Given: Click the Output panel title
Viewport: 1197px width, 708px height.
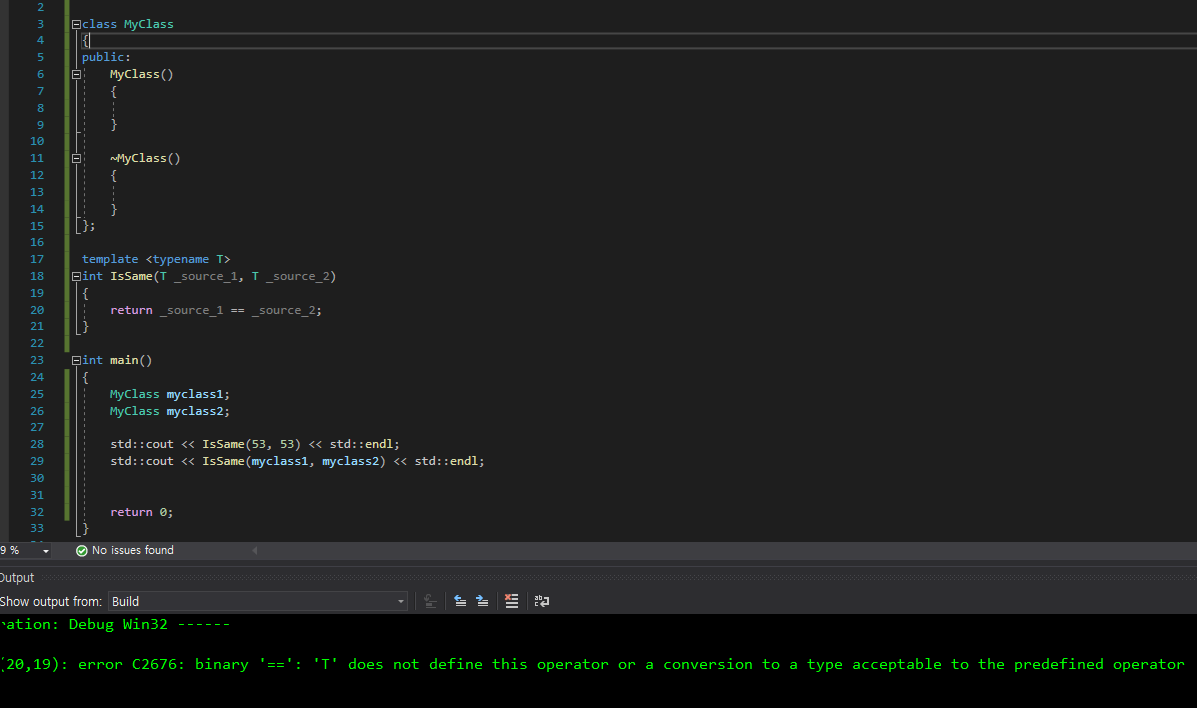Looking at the screenshot, I should click(x=17, y=577).
